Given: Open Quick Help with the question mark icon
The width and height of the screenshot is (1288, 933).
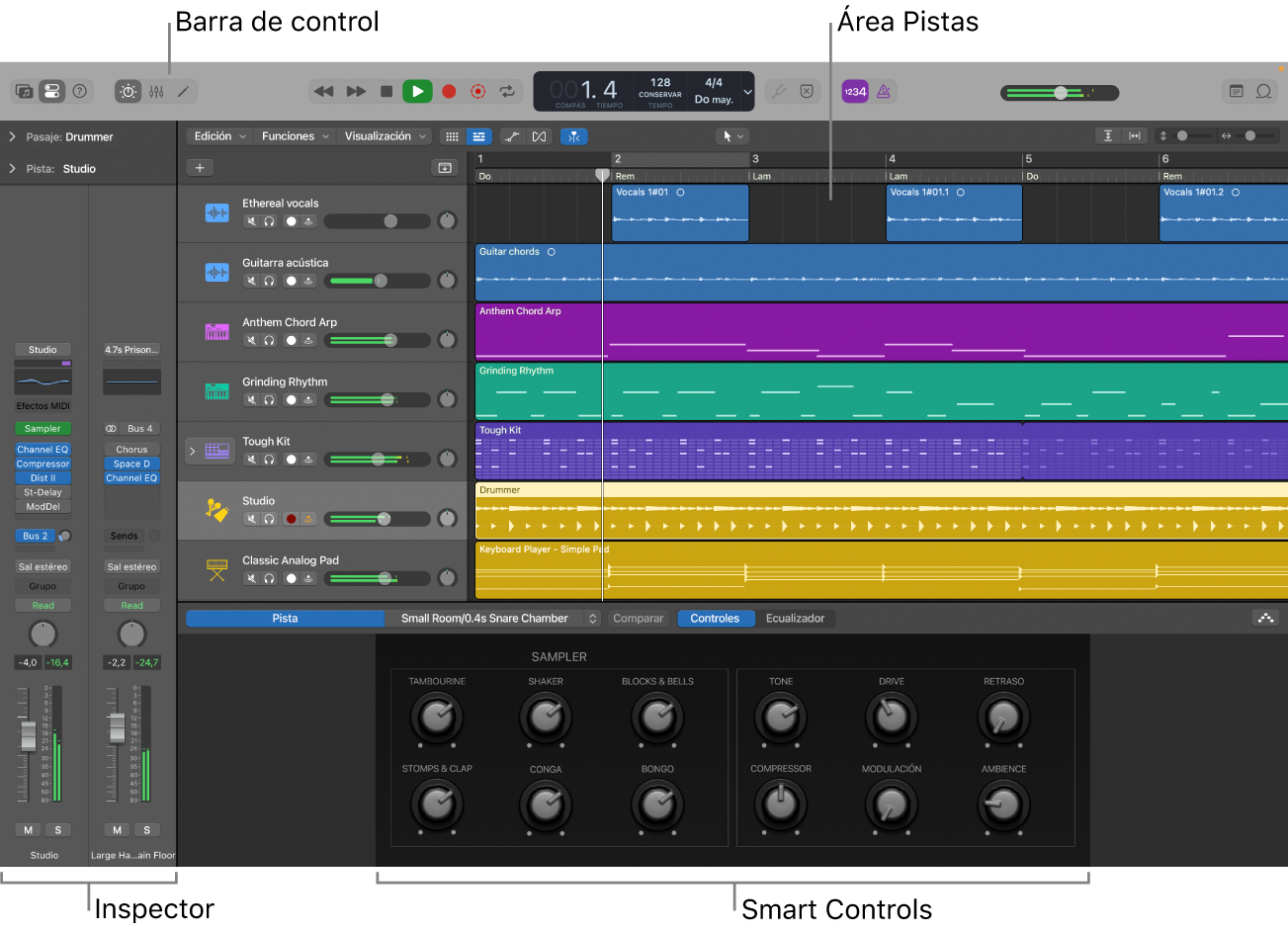Looking at the screenshot, I should (x=79, y=91).
